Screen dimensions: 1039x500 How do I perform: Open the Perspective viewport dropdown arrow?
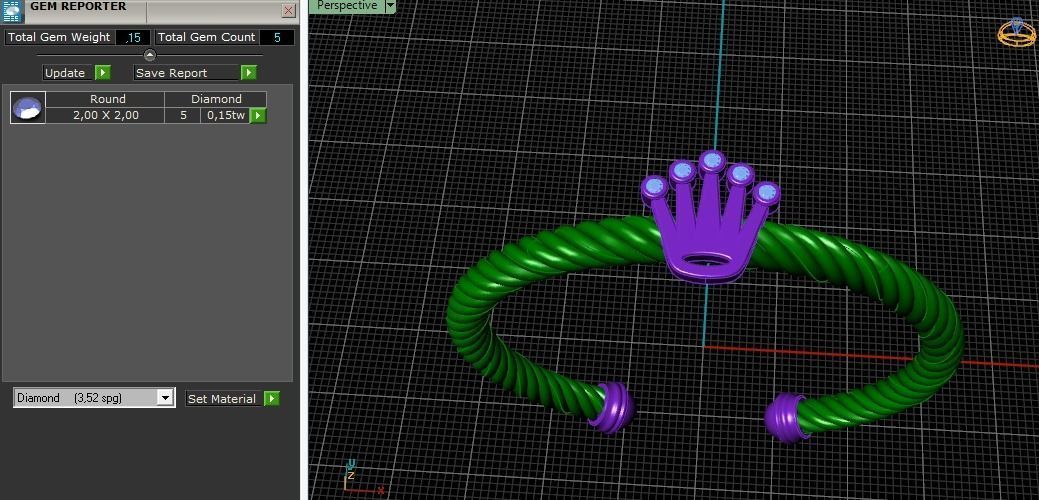click(390, 6)
